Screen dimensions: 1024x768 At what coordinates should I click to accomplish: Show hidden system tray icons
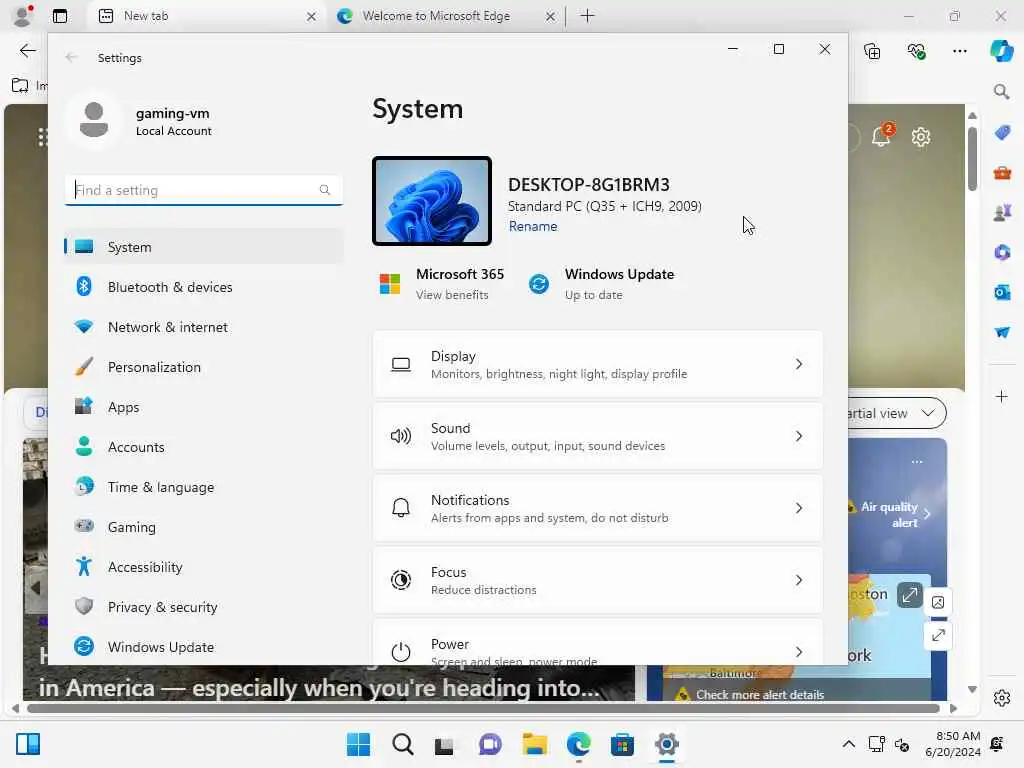point(848,744)
